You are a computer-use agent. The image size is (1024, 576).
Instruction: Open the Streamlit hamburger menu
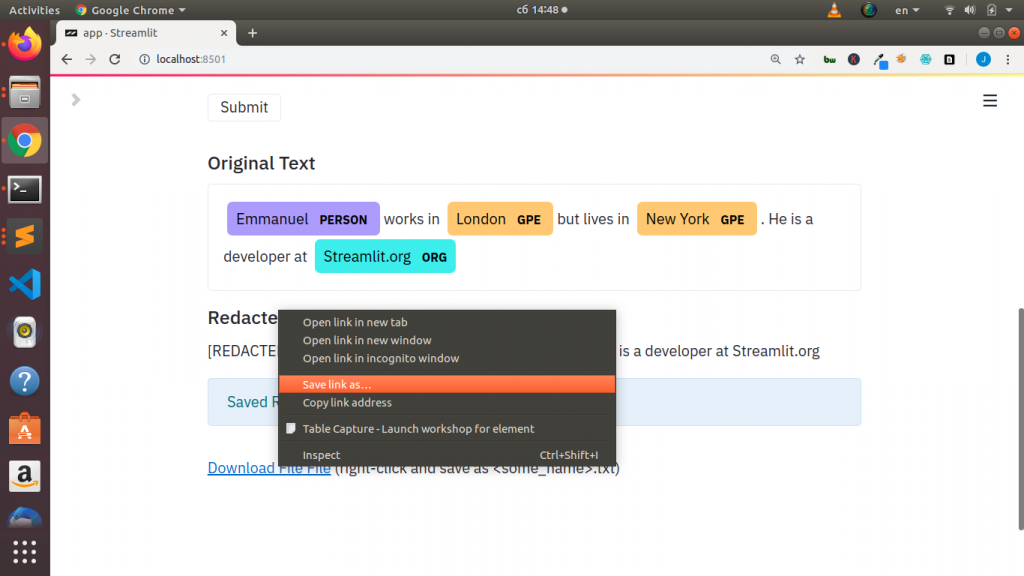(x=990, y=100)
